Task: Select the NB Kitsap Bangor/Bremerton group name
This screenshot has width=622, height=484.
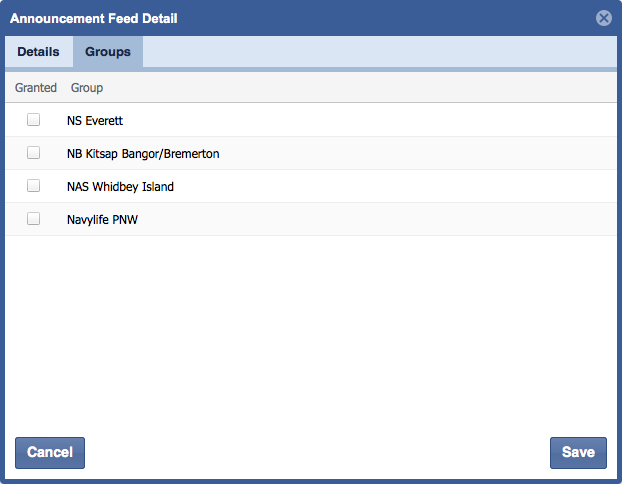Action: click(143, 154)
